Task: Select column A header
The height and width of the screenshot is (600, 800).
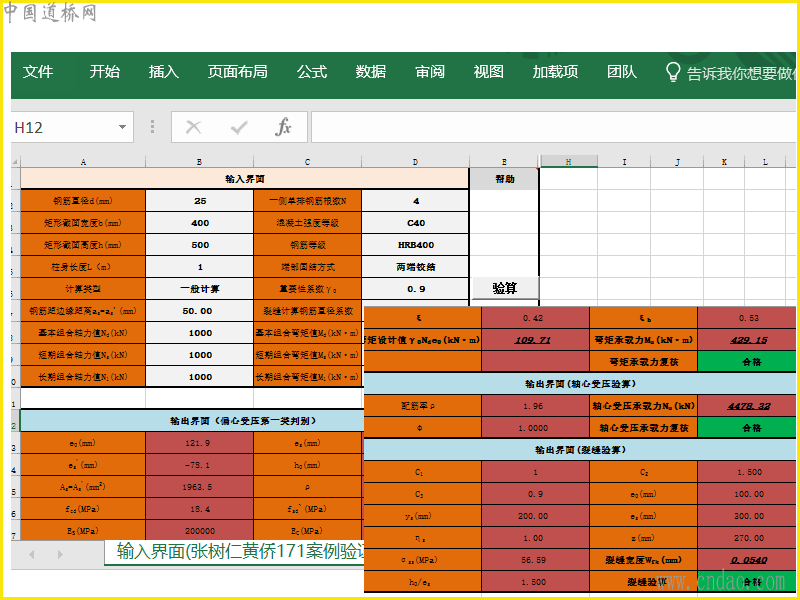Action: point(83,162)
